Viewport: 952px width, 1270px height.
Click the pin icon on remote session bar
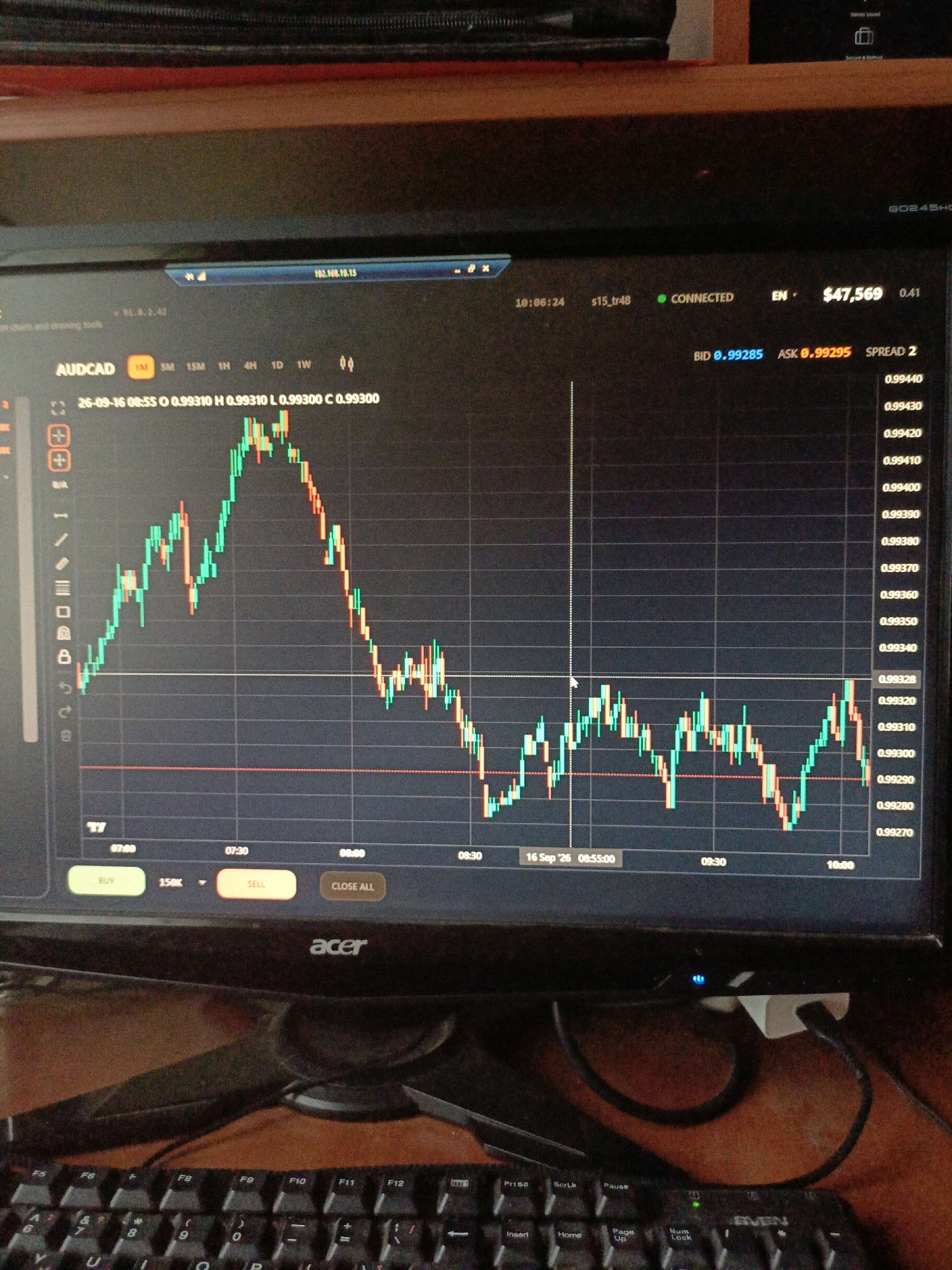[188, 276]
